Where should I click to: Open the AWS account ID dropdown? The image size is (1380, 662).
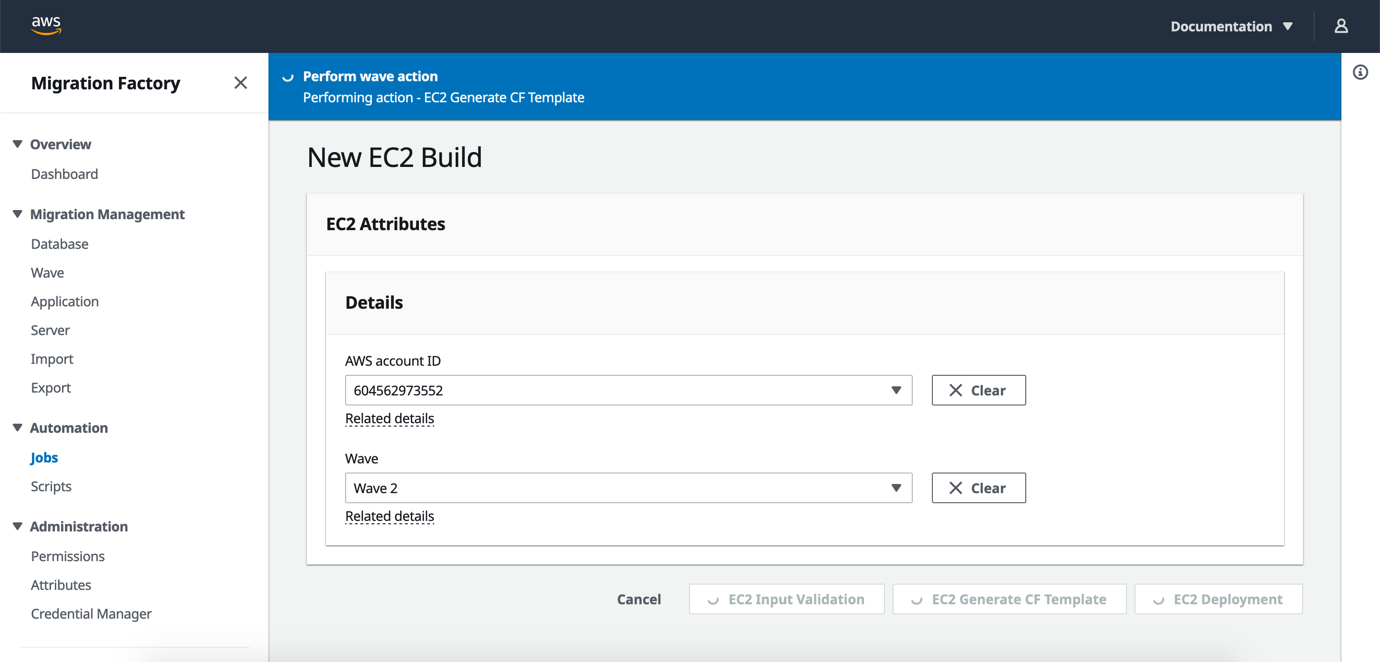click(896, 390)
